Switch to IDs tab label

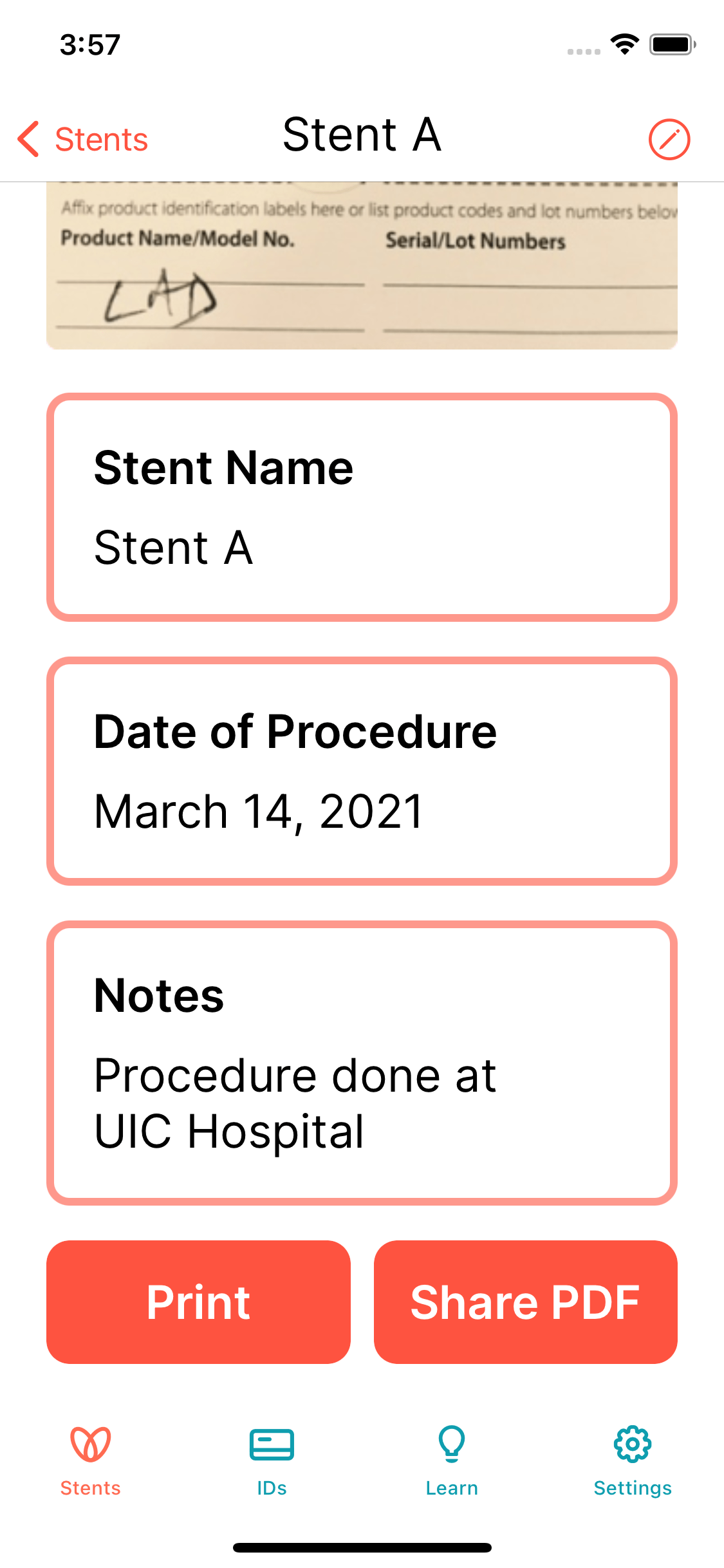272,1488
